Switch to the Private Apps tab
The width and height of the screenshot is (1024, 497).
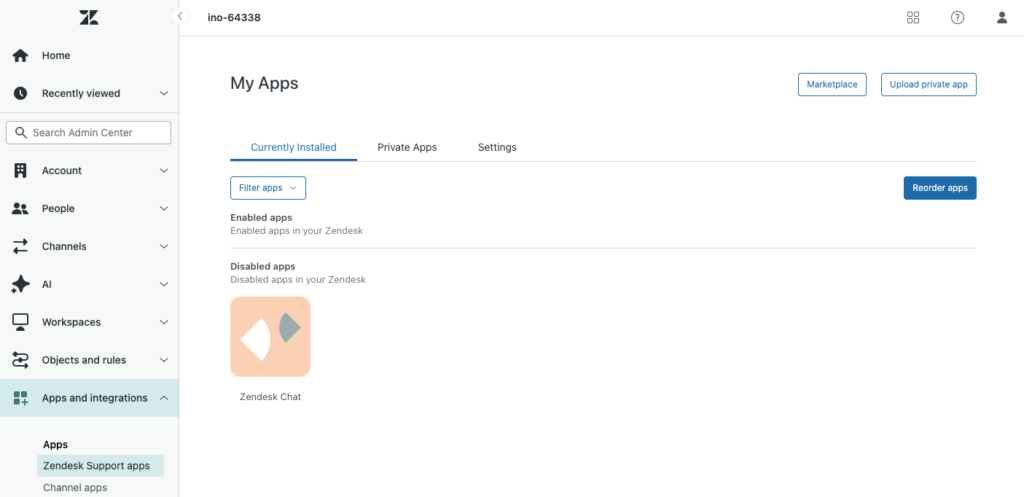pyautogui.click(x=407, y=147)
